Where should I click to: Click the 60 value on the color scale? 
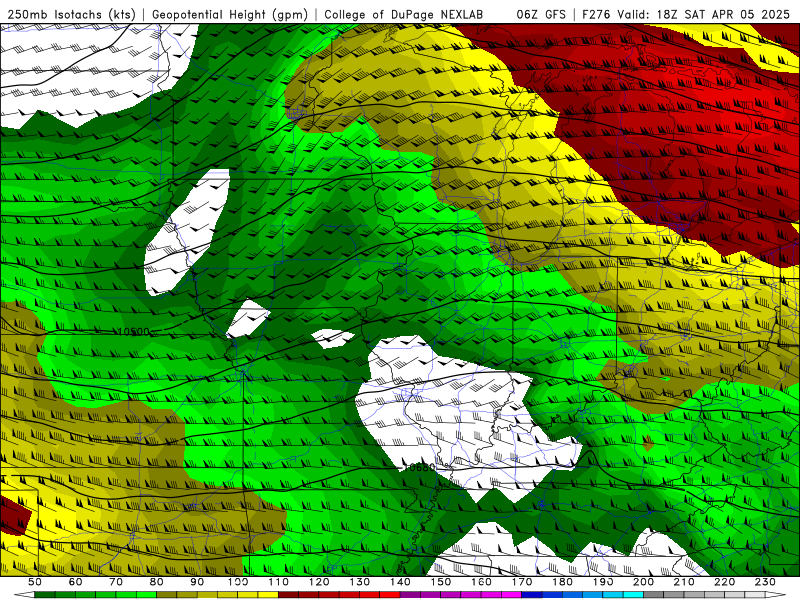76,582
